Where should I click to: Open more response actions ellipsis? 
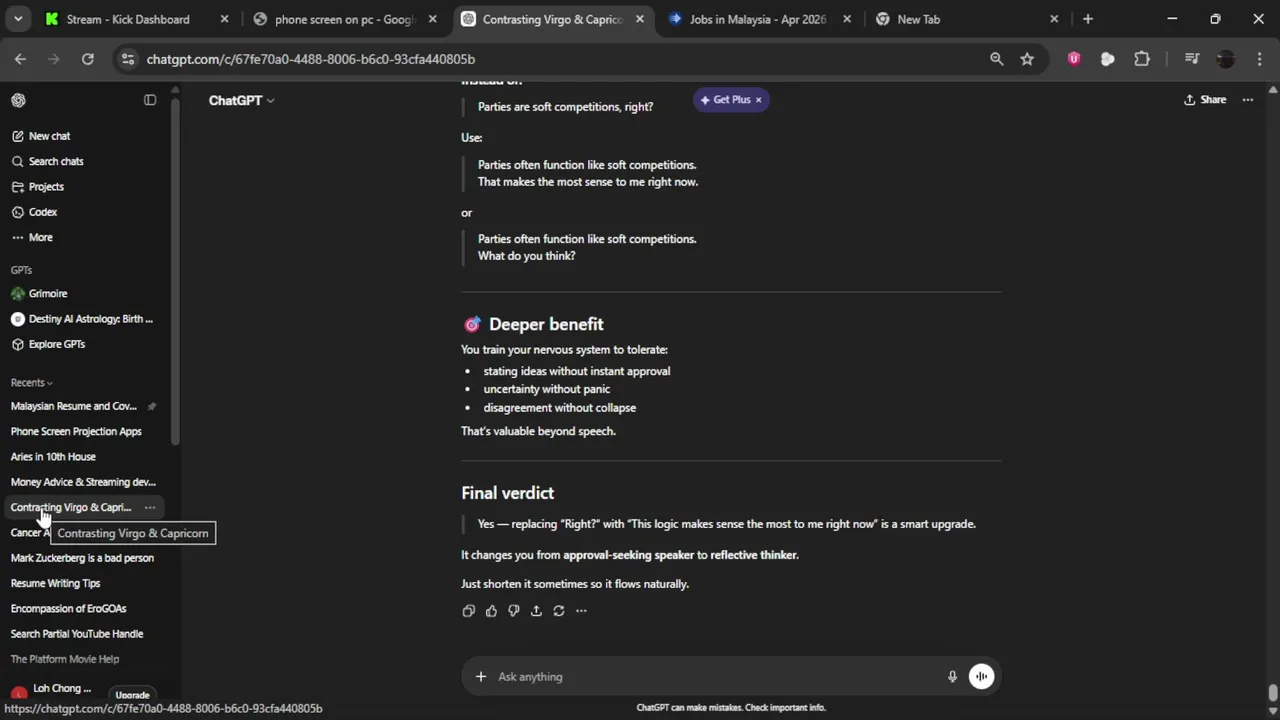point(581,611)
